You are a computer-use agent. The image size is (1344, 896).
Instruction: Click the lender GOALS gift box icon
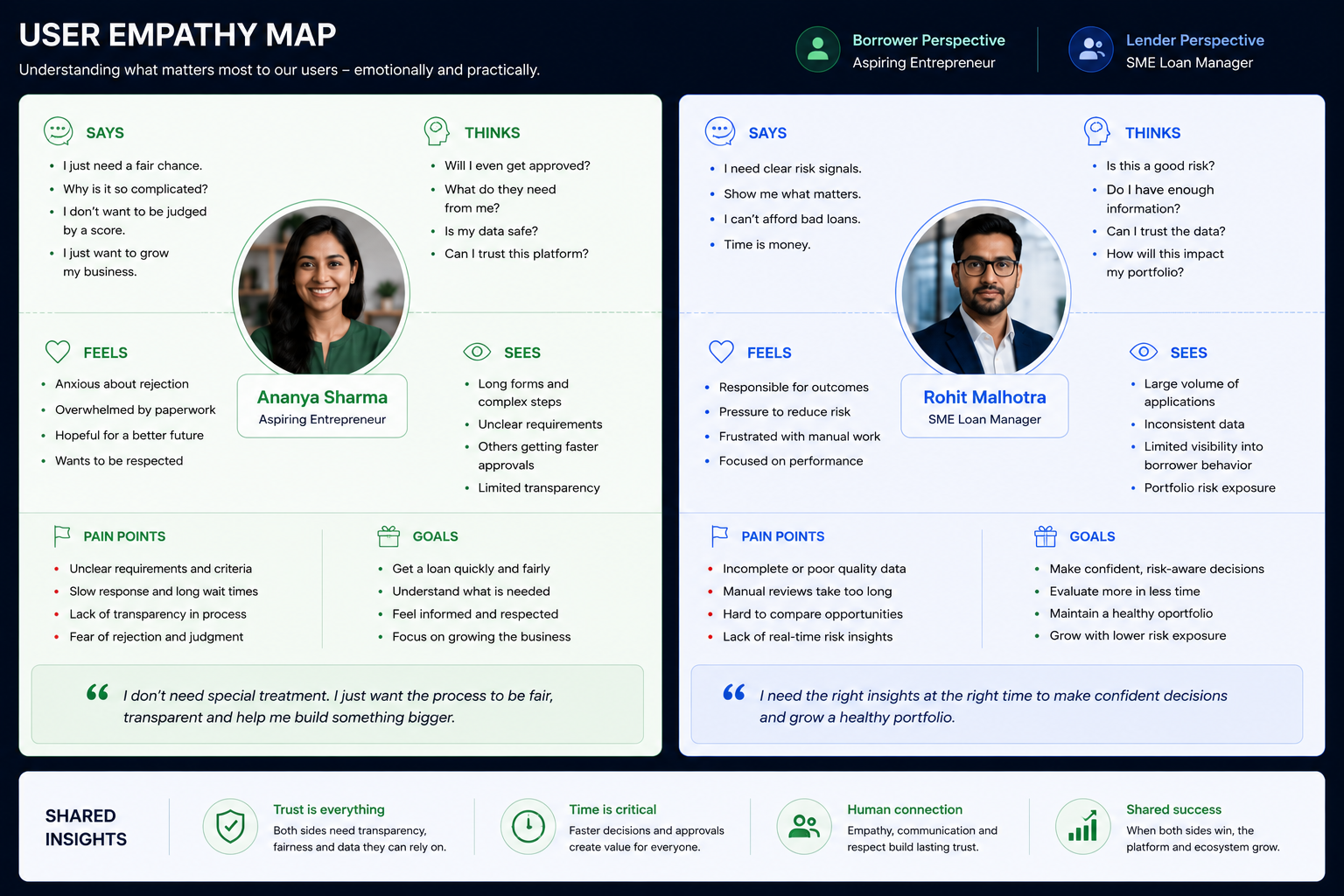pyautogui.click(x=1046, y=535)
